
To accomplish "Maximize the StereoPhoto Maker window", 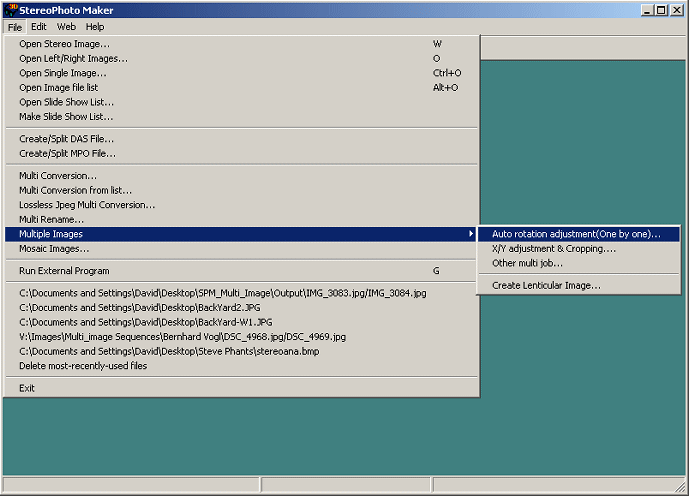I will (x=661, y=10).
